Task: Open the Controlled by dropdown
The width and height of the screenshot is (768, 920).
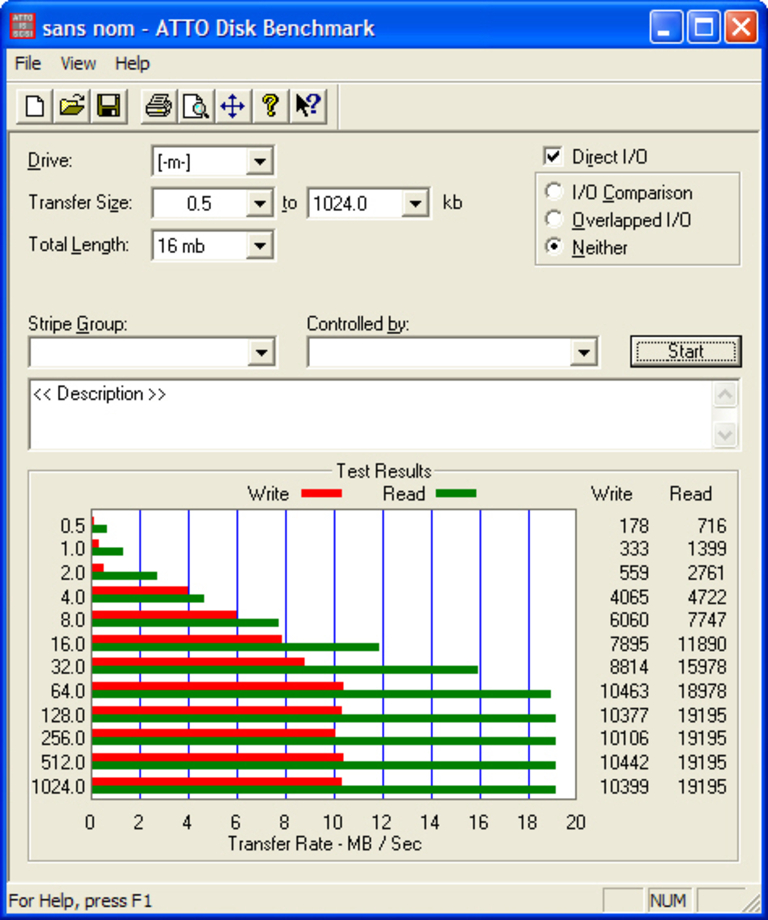Action: (x=584, y=353)
